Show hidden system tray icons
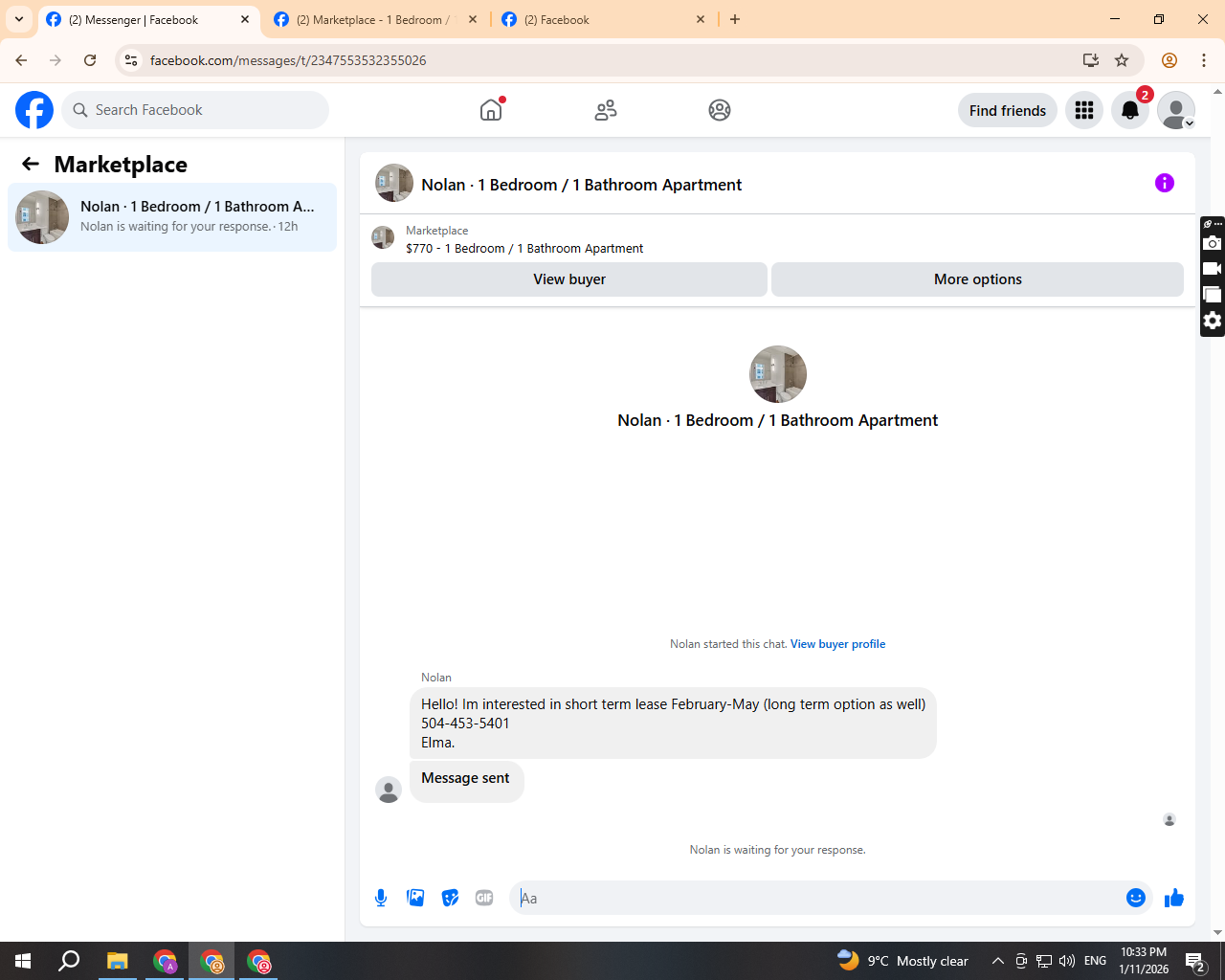The image size is (1225, 980). click(x=997, y=961)
